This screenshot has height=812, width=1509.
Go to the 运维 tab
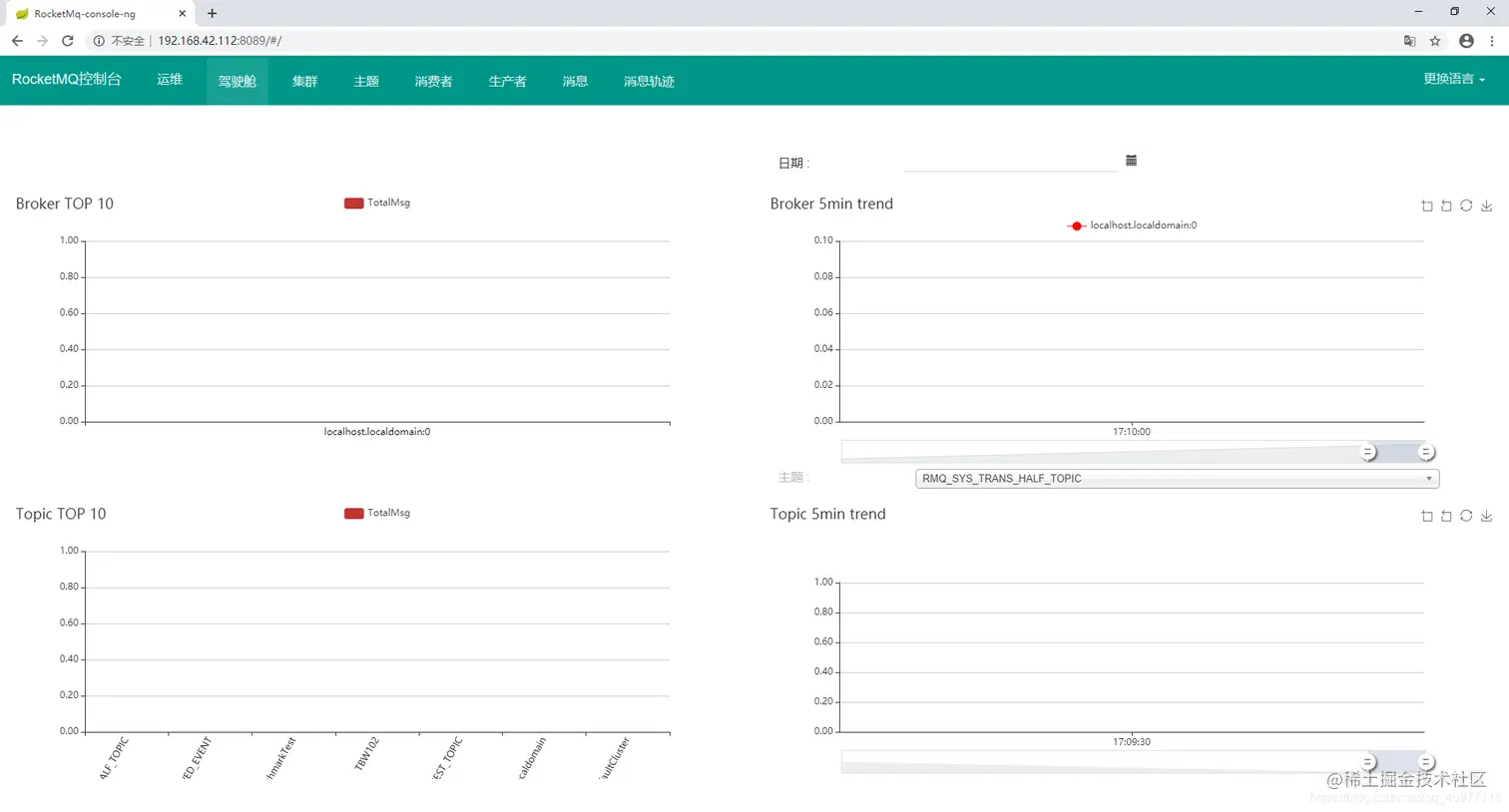[170, 80]
